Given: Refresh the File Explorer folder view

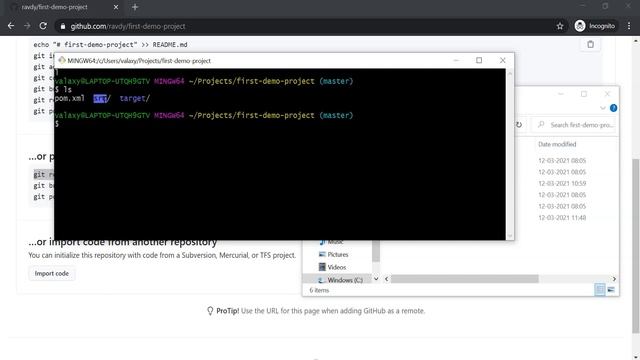Looking at the screenshot, I should point(519,124).
